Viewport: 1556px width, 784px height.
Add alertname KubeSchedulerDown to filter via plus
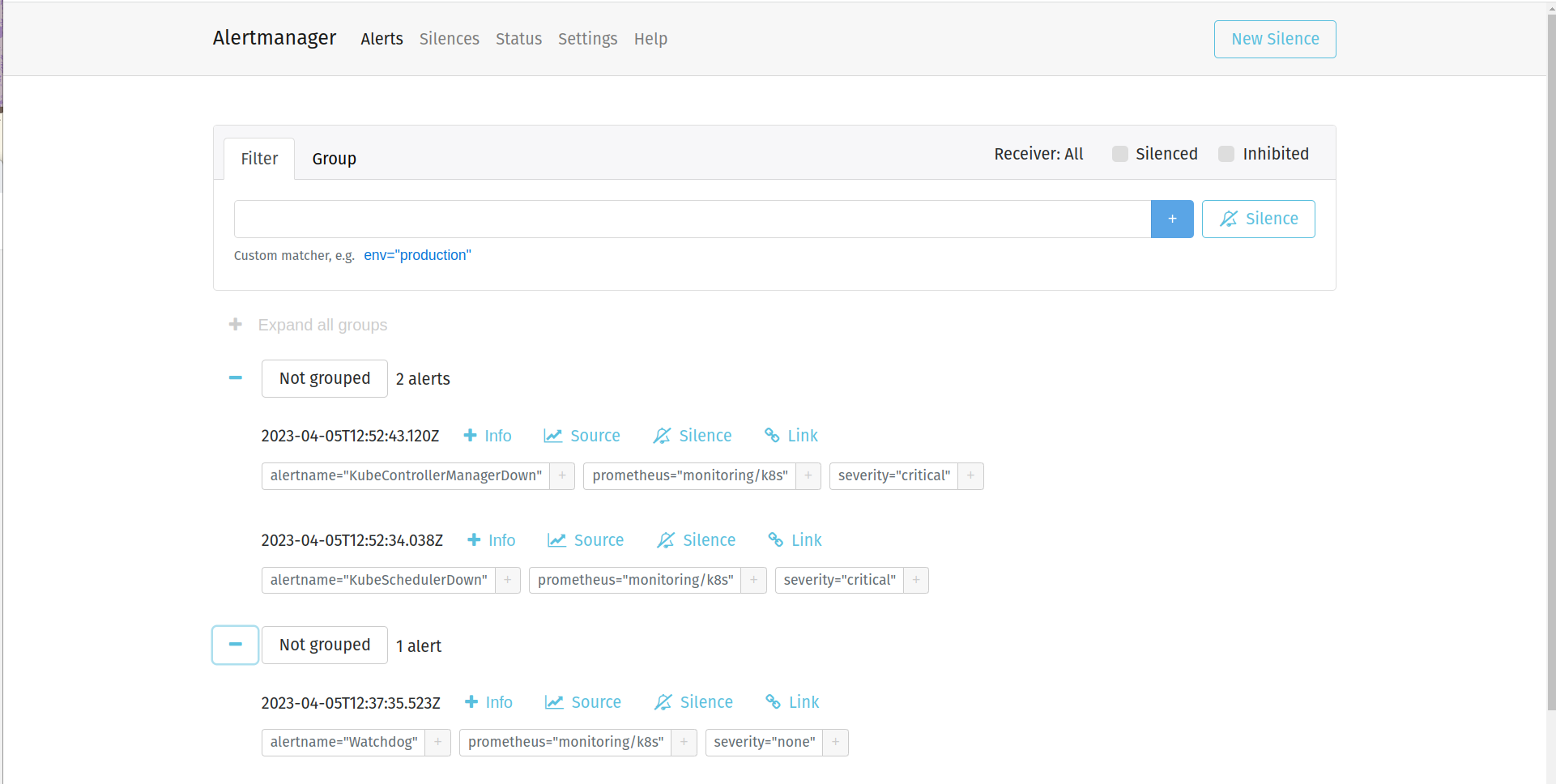pyautogui.click(x=508, y=581)
